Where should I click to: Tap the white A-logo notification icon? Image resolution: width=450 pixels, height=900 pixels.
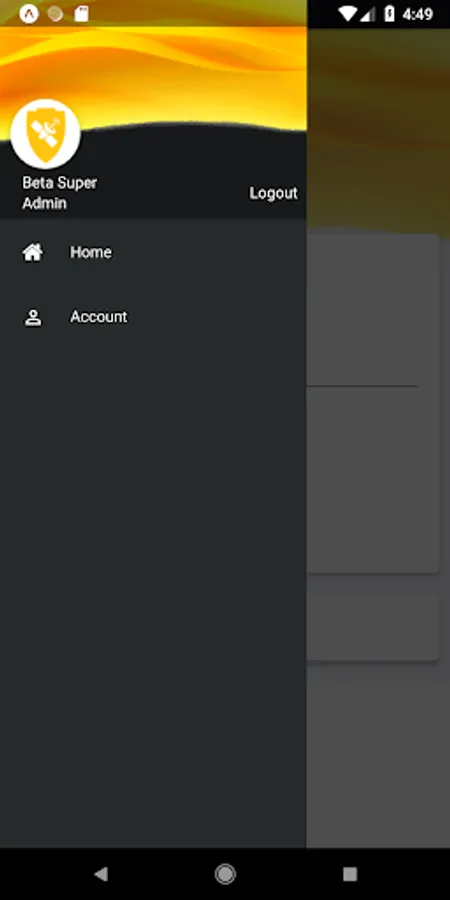click(29, 14)
